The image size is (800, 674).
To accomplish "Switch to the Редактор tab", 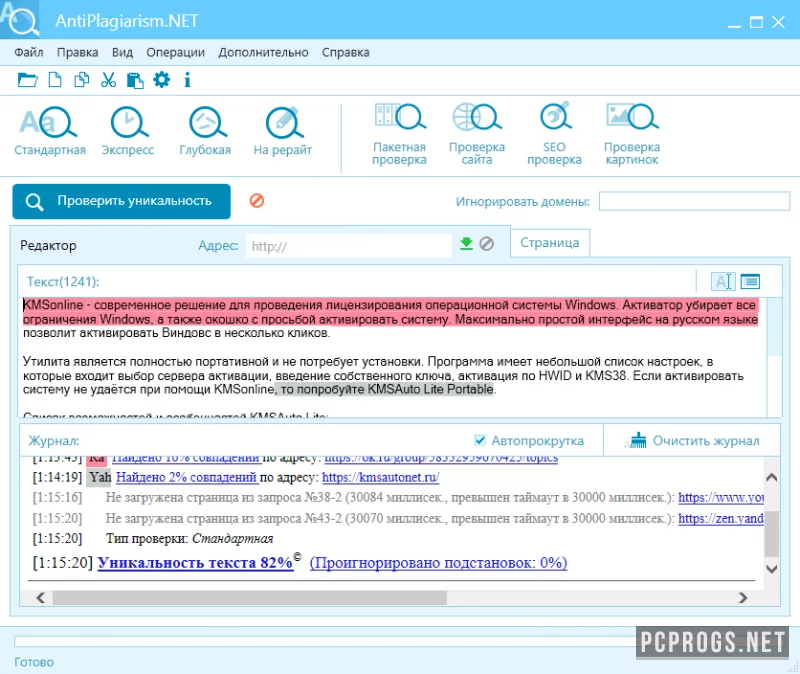I will (x=48, y=245).
